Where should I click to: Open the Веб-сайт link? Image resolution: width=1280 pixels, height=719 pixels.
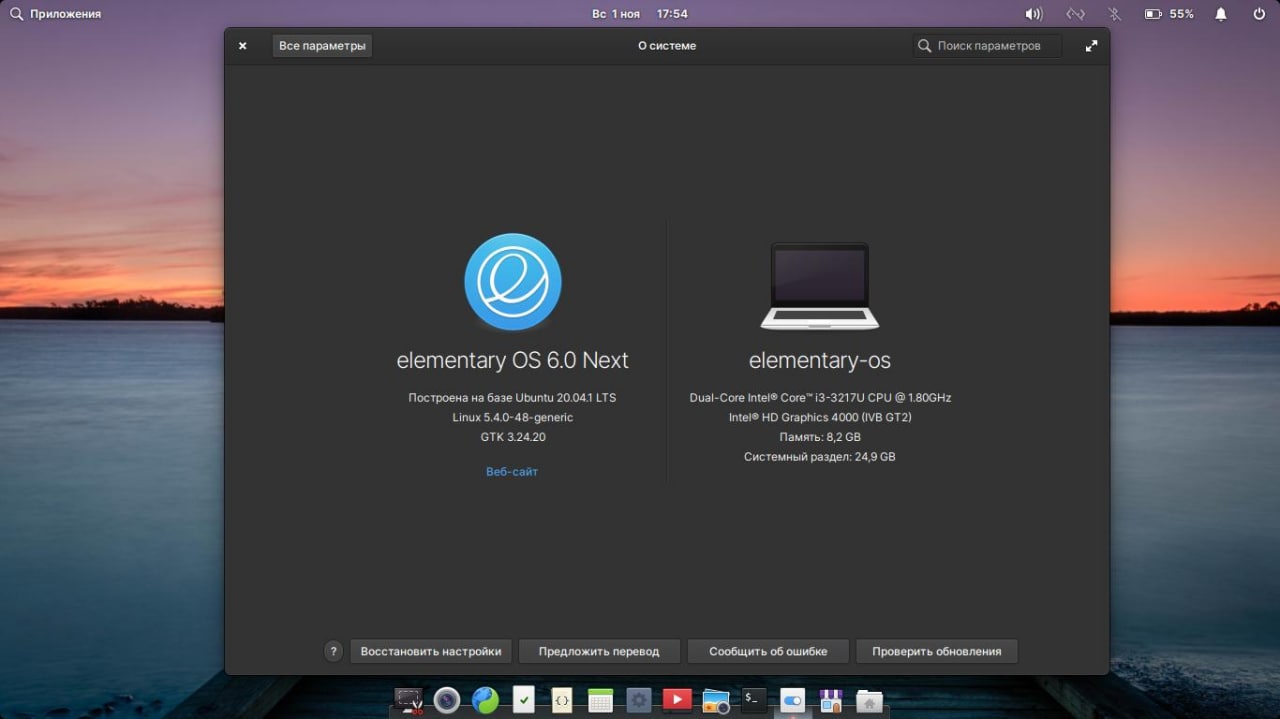point(512,472)
